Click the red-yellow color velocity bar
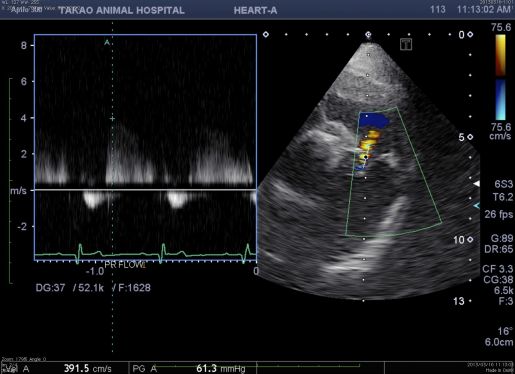The width and height of the screenshot is (515, 374). coord(500,55)
